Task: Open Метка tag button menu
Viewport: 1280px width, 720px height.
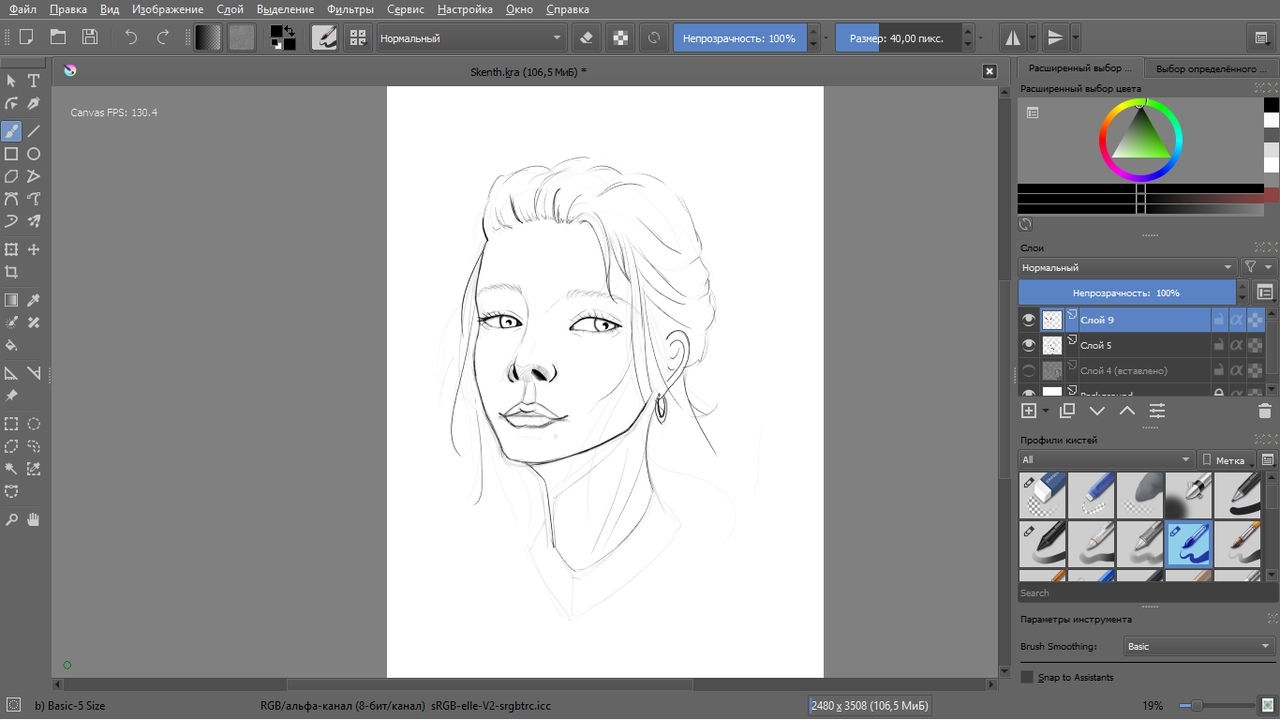Action: [1227, 460]
